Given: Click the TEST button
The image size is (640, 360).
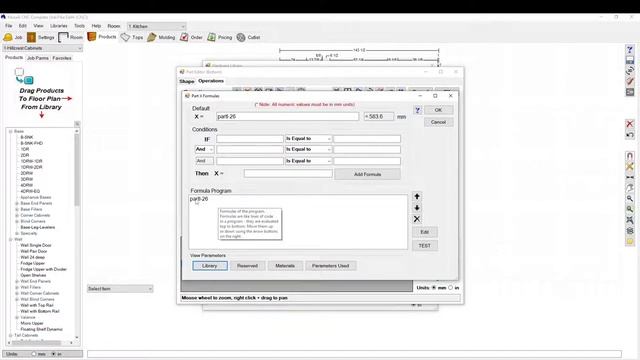Looking at the screenshot, I should [x=424, y=246].
